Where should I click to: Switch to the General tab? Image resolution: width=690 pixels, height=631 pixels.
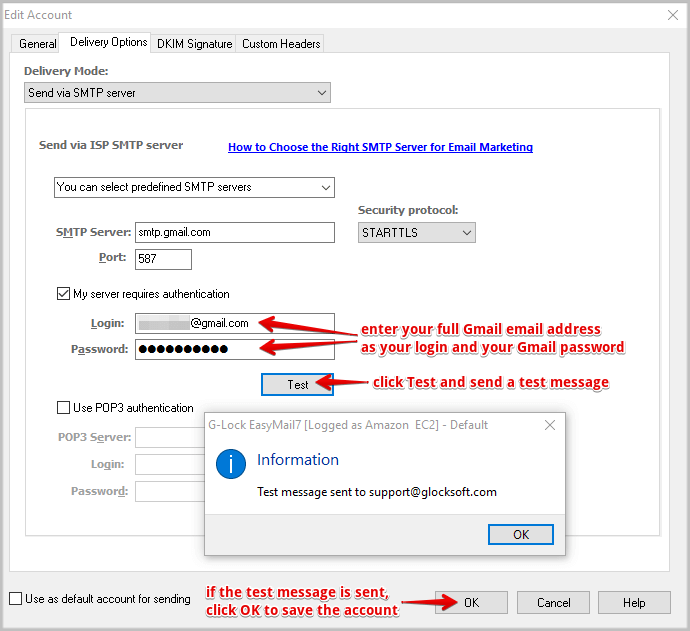pos(37,44)
